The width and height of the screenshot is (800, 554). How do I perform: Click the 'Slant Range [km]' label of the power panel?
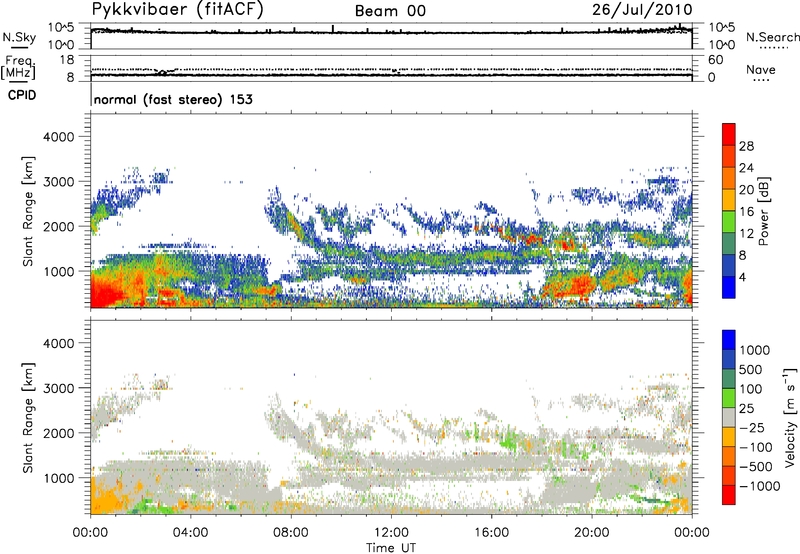click(x=28, y=211)
